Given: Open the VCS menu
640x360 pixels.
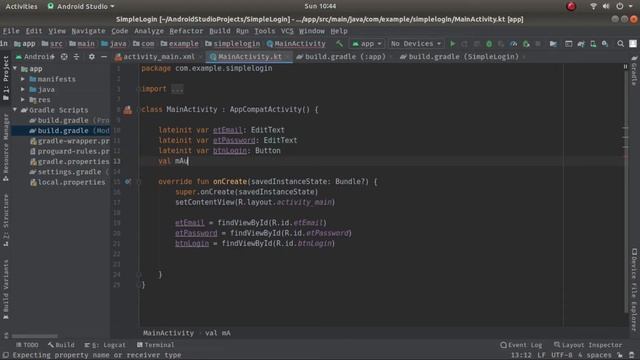Looking at the screenshot, I should 287,31.
